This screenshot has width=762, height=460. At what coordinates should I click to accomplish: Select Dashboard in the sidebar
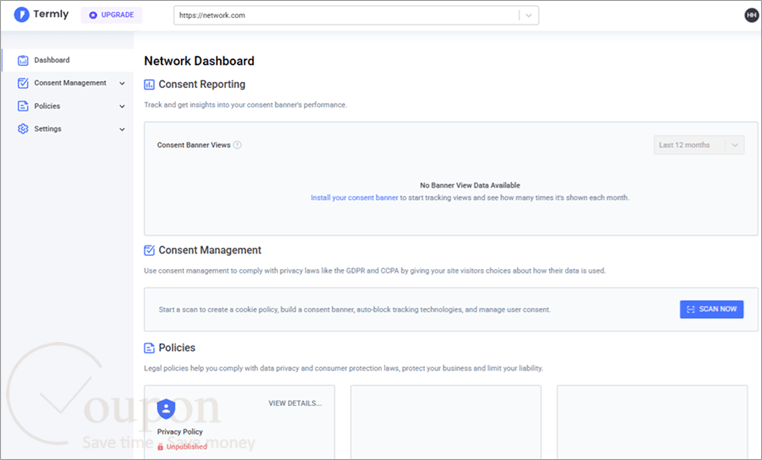(68, 60)
